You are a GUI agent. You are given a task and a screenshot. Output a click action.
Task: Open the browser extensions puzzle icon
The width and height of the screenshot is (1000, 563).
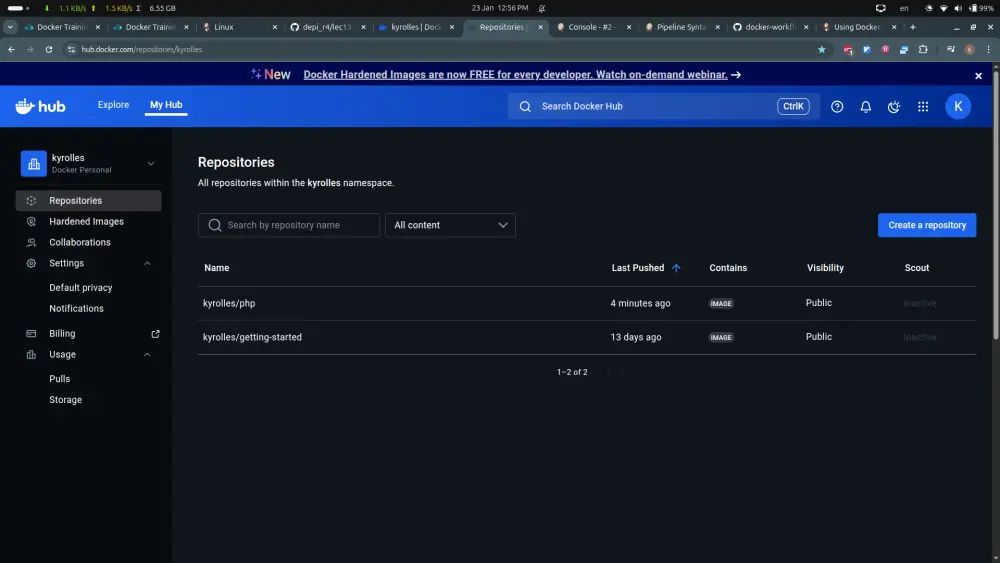923,49
